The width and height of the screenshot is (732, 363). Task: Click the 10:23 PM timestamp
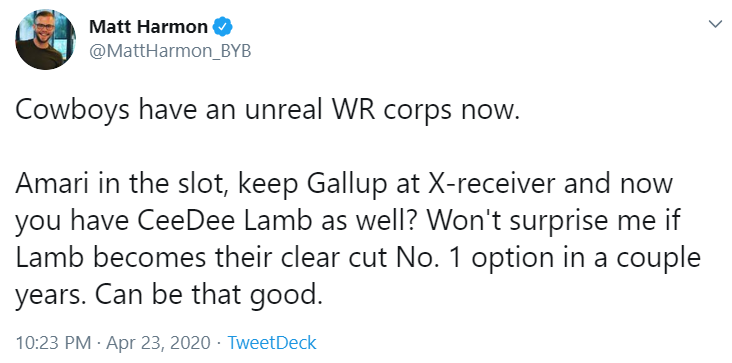tap(53, 343)
